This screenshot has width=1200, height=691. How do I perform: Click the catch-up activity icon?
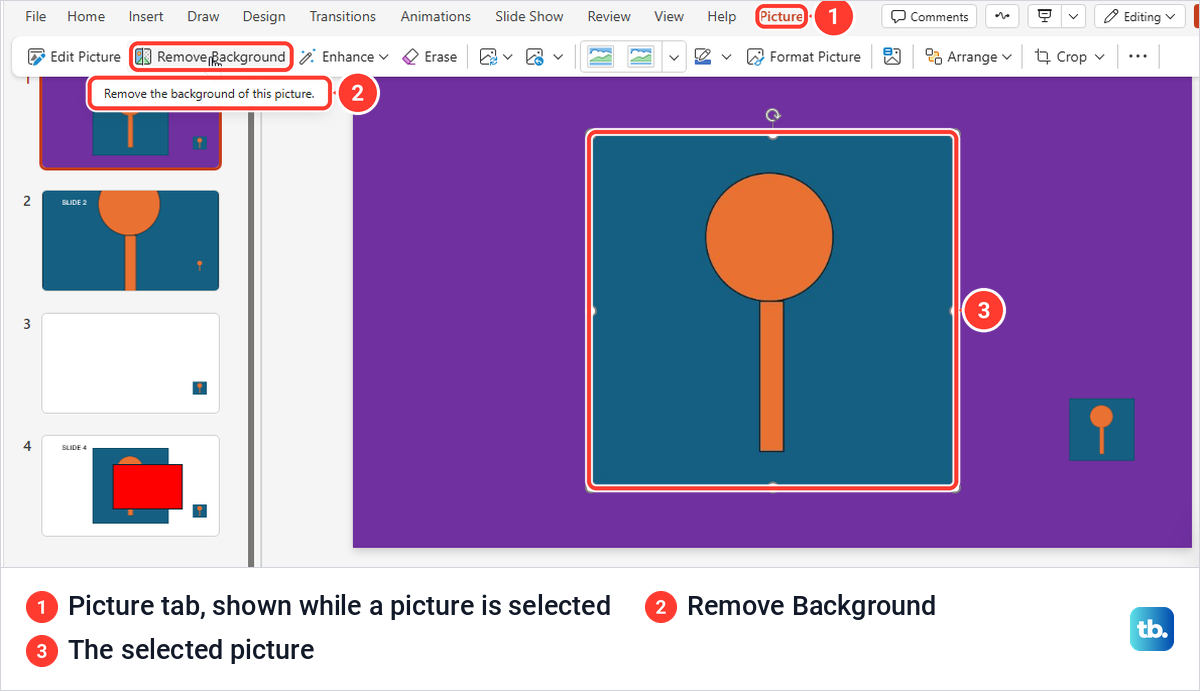[x=1002, y=16]
